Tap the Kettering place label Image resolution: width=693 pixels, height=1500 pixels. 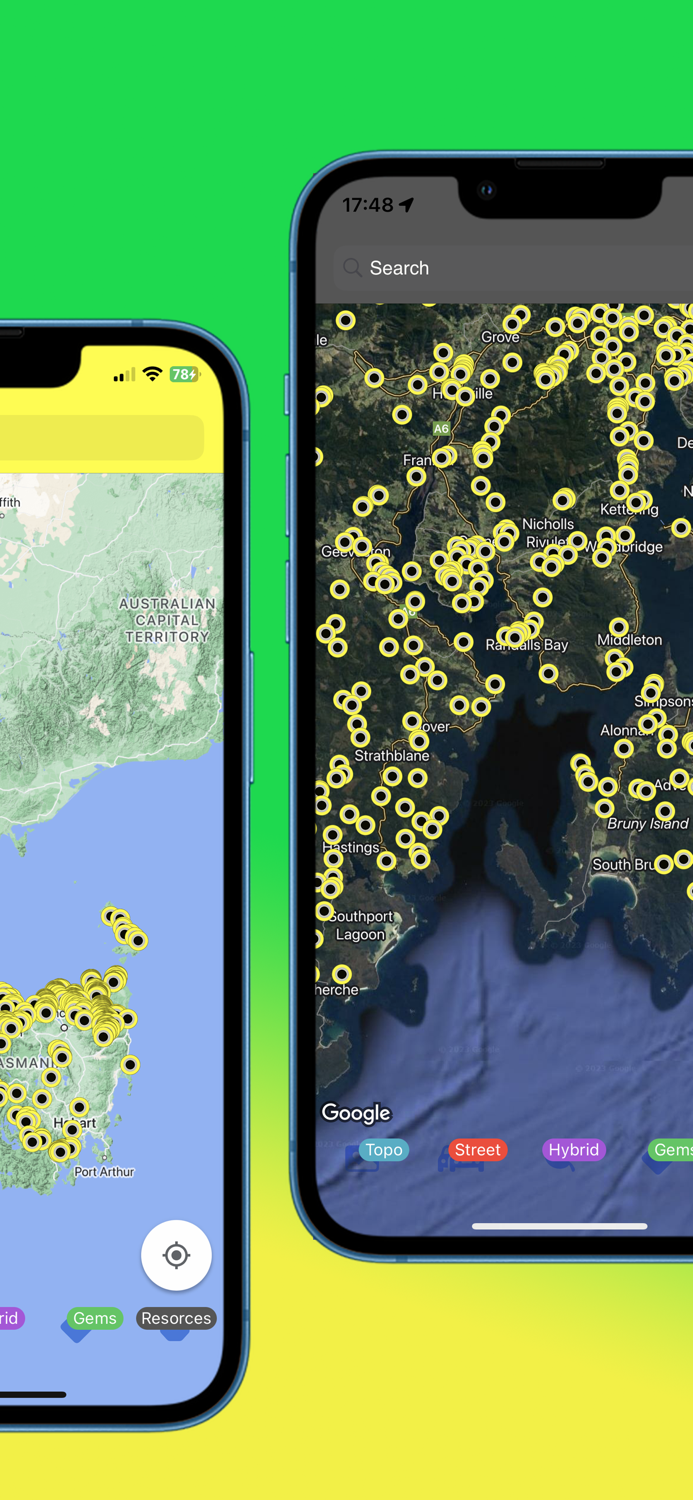click(629, 509)
